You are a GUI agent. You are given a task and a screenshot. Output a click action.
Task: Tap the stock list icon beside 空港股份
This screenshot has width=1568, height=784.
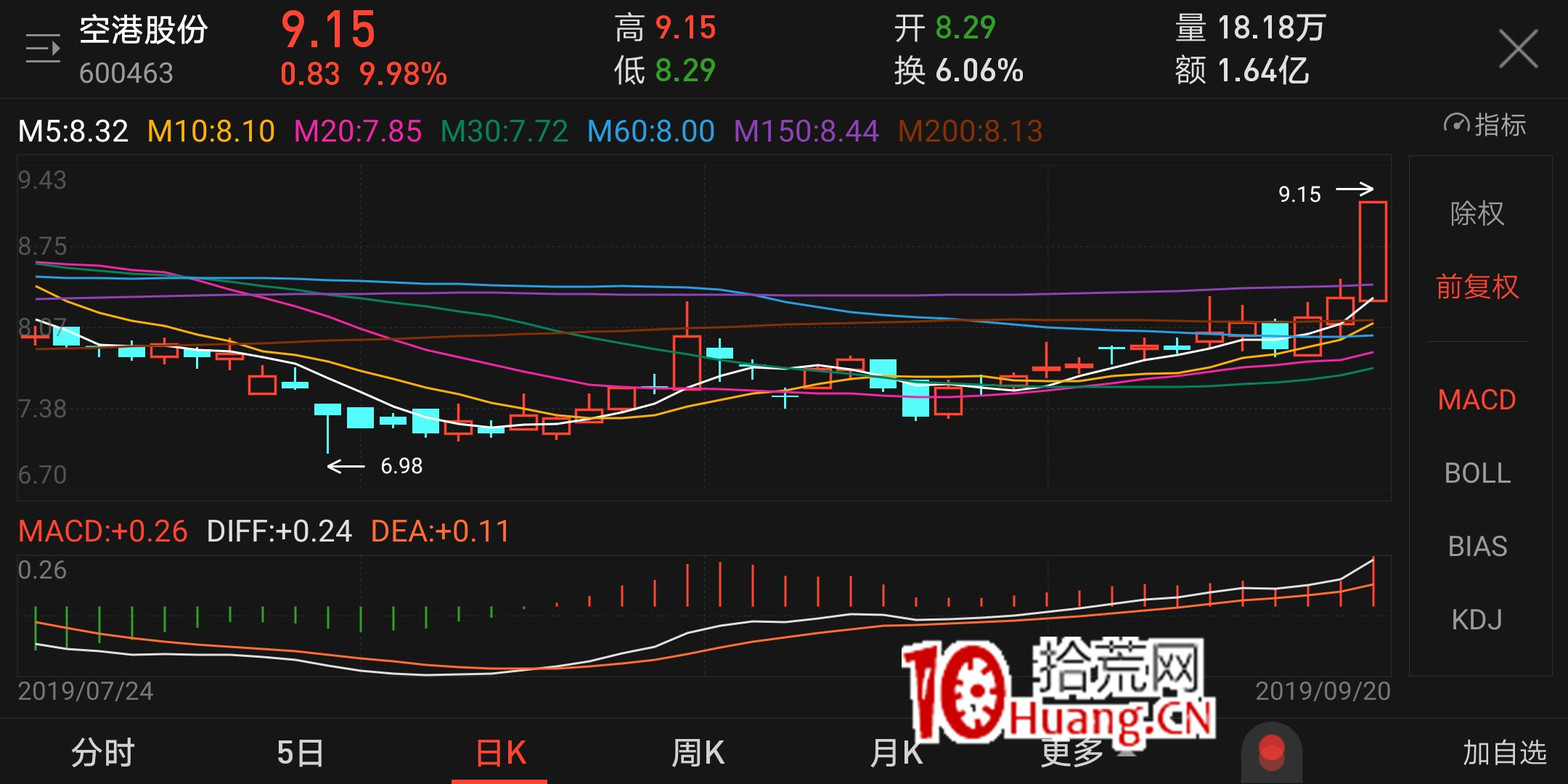point(41,49)
